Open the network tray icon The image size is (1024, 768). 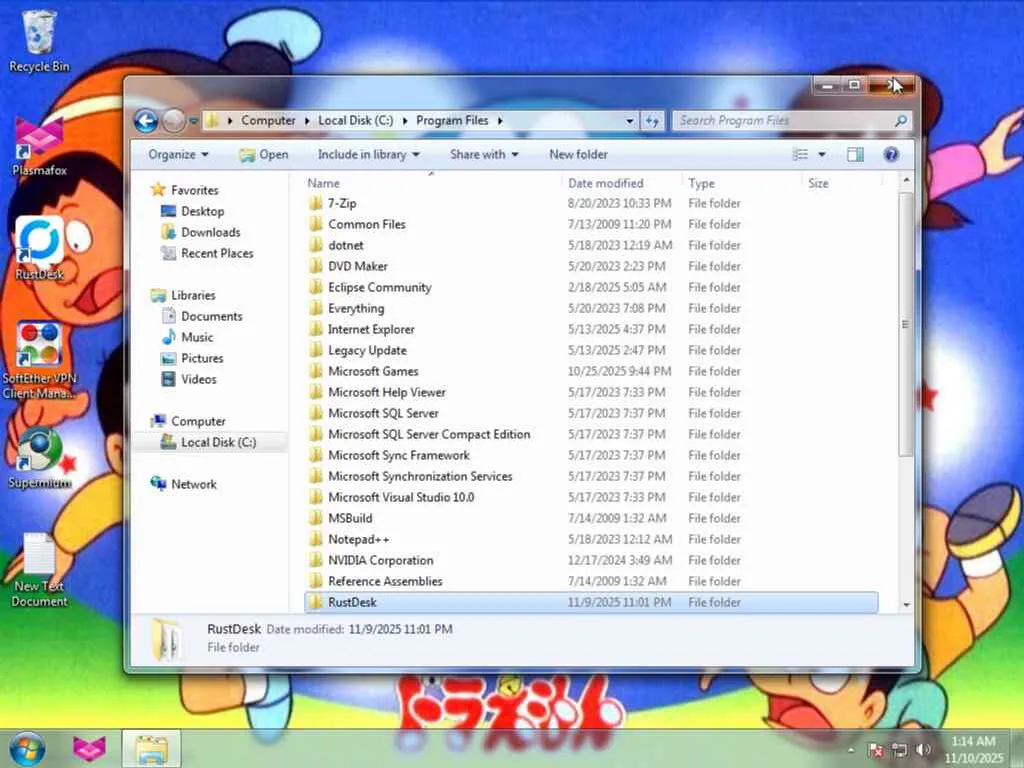point(900,750)
